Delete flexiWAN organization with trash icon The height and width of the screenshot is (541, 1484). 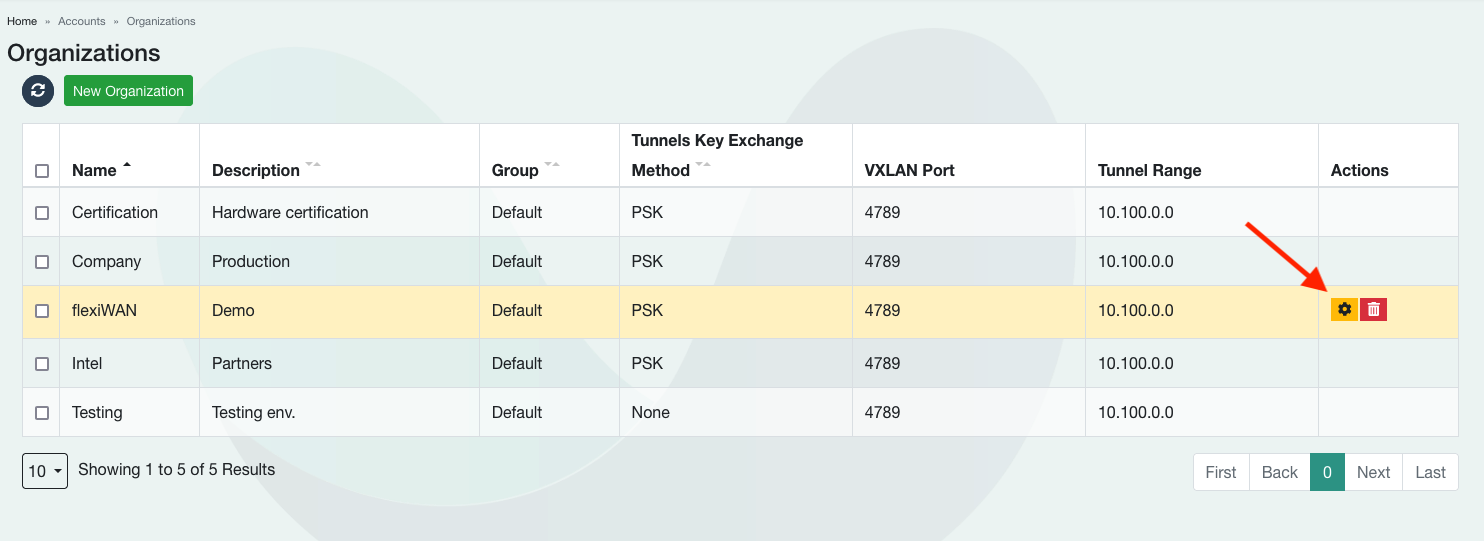[x=1374, y=310]
